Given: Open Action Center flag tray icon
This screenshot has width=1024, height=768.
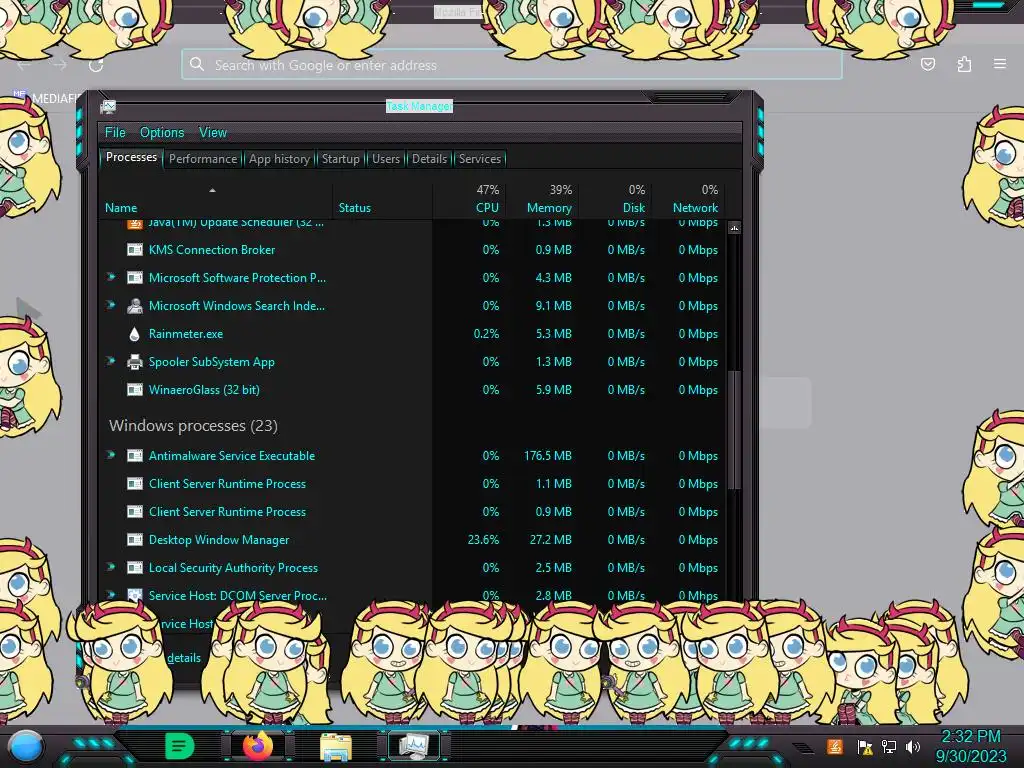Looking at the screenshot, I should (865, 747).
